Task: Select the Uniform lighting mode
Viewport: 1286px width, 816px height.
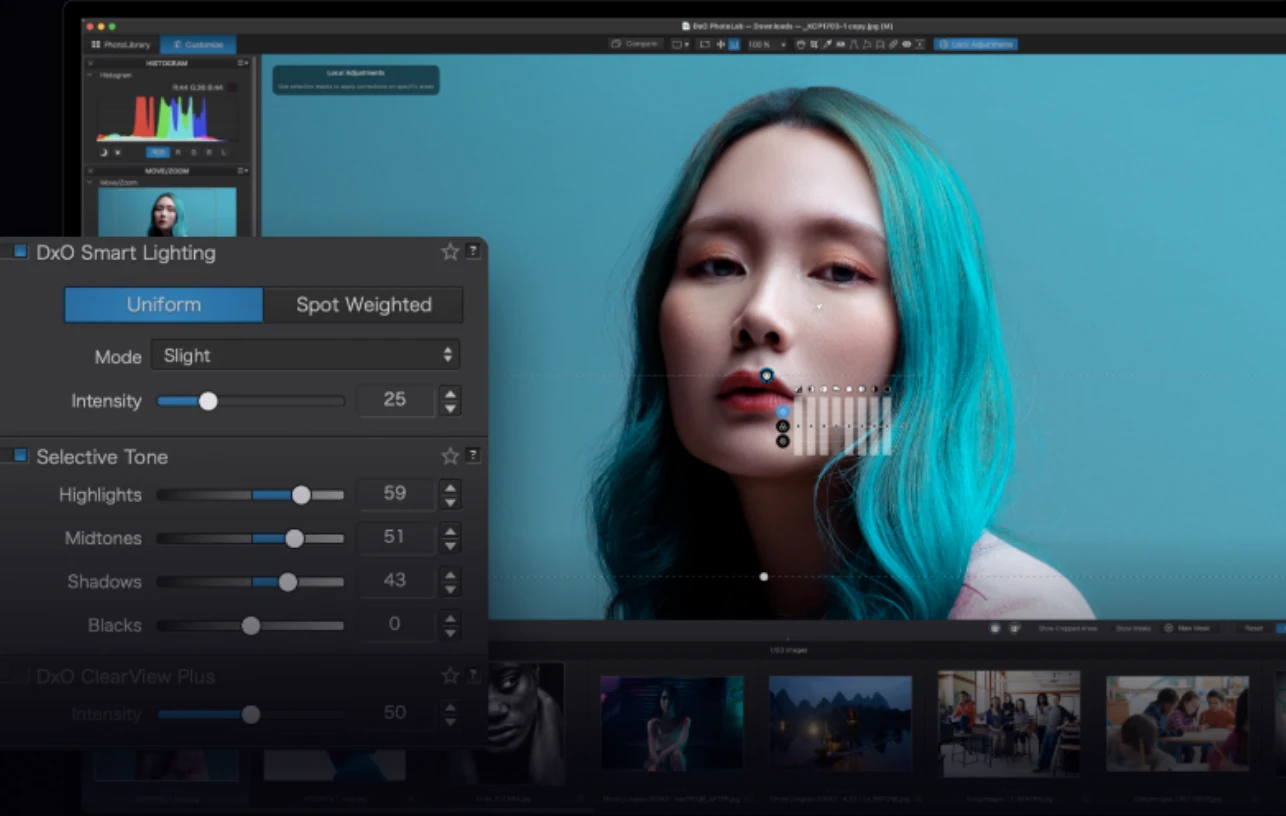Action: pos(164,305)
